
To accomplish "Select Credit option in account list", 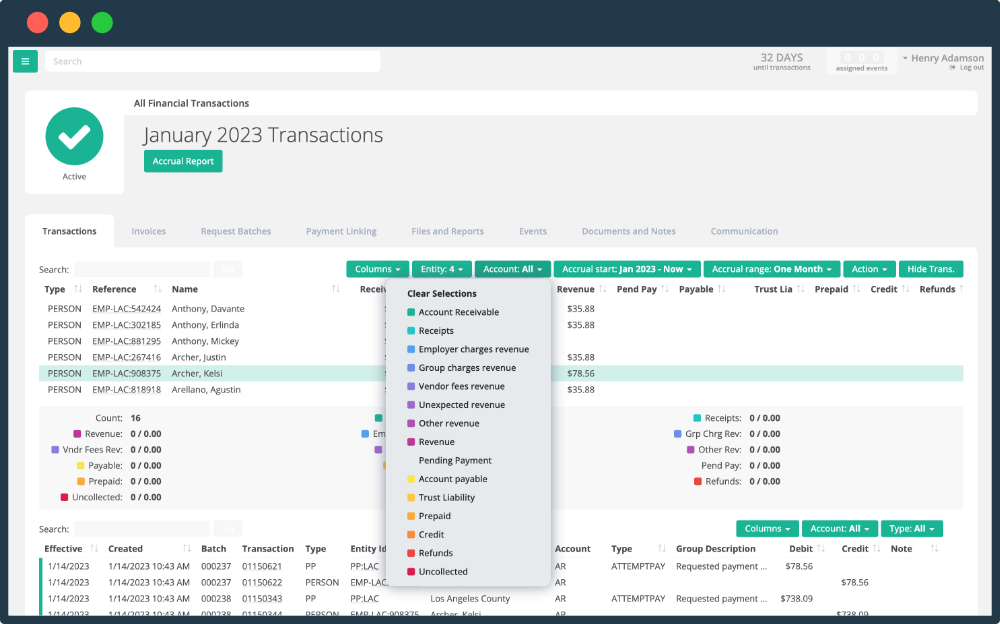I will tap(426, 534).
